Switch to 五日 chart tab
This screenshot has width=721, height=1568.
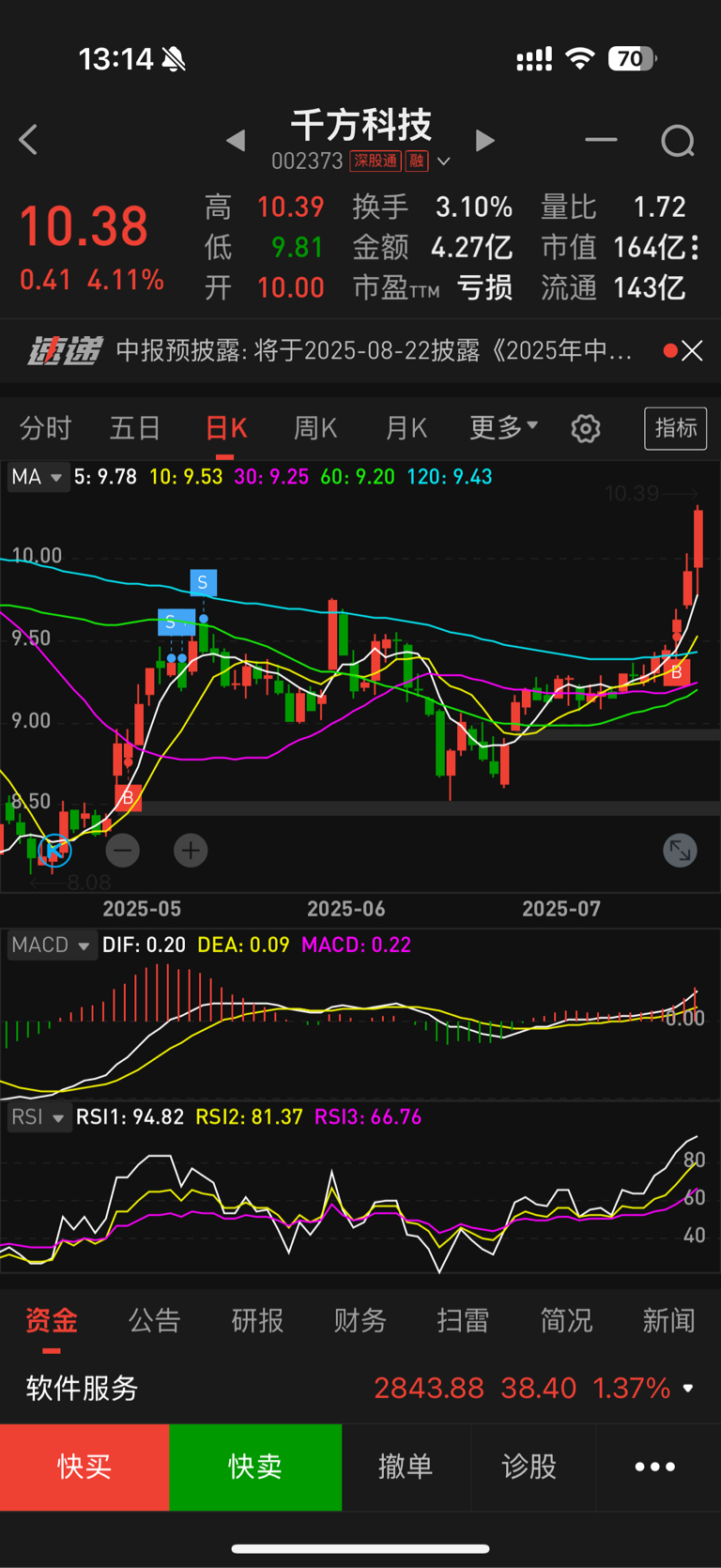coord(135,428)
